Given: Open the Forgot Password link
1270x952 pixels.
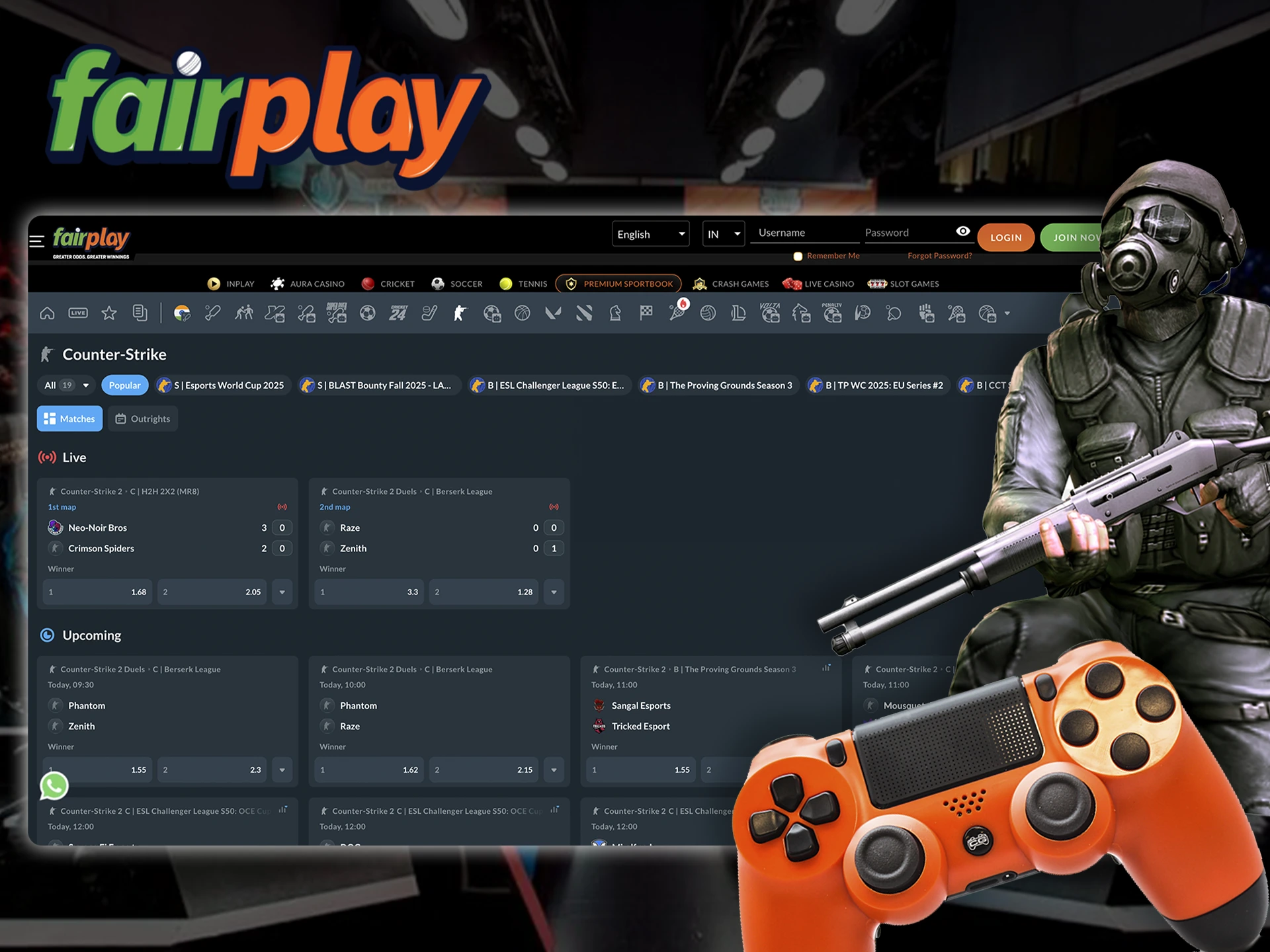Looking at the screenshot, I should pos(939,255).
